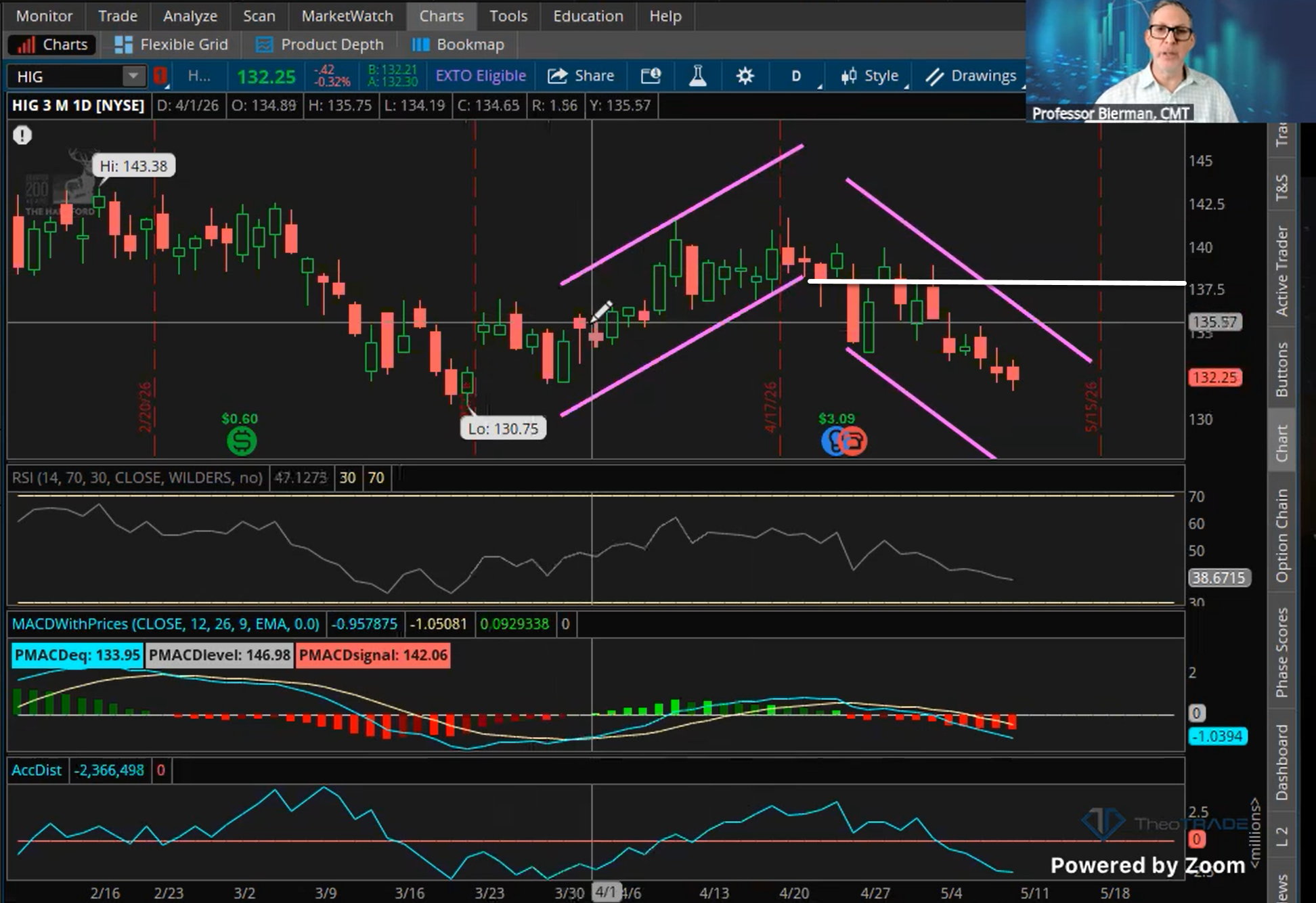Open Product Depth view
Viewport: 1316px width, 903px height.
coord(320,45)
